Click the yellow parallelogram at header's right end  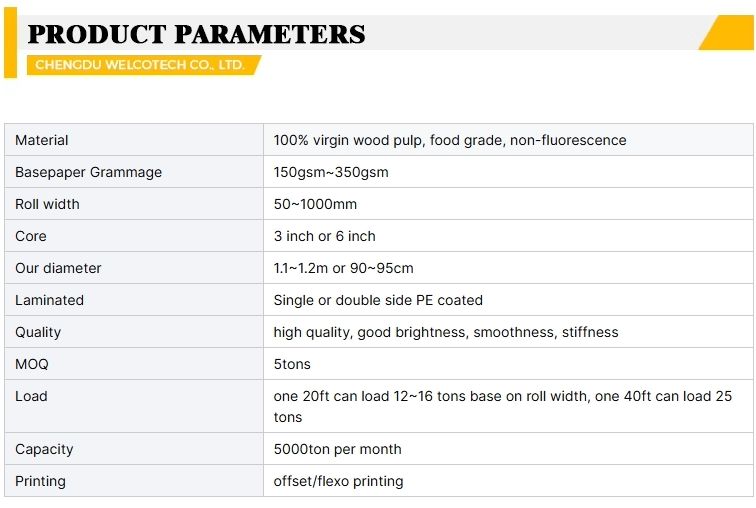click(726, 32)
